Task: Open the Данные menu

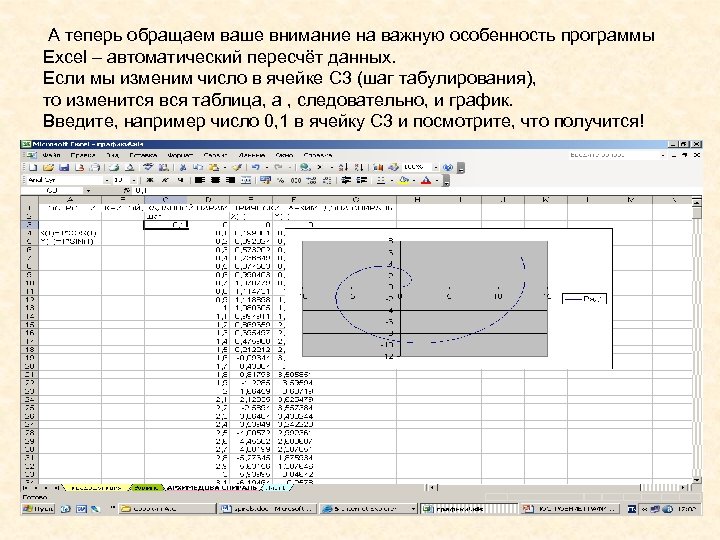Action: (x=252, y=156)
